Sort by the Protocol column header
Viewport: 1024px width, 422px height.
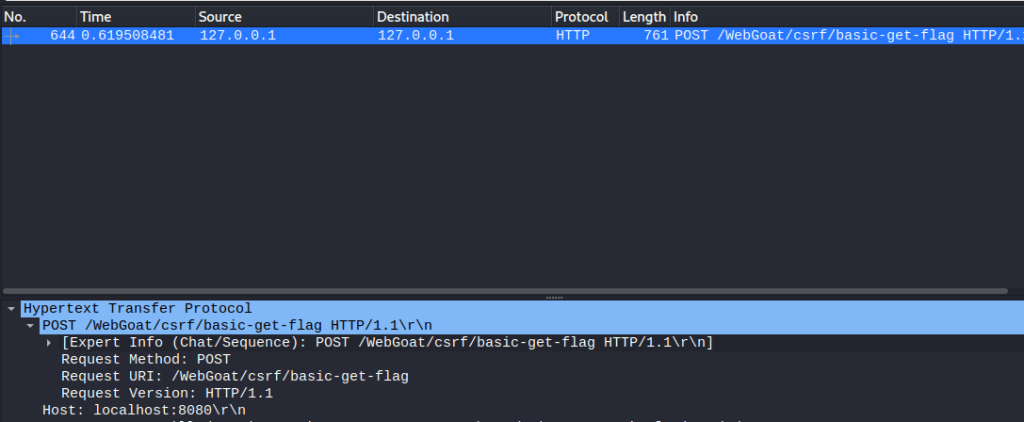pyautogui.click(x=583, y=17)
